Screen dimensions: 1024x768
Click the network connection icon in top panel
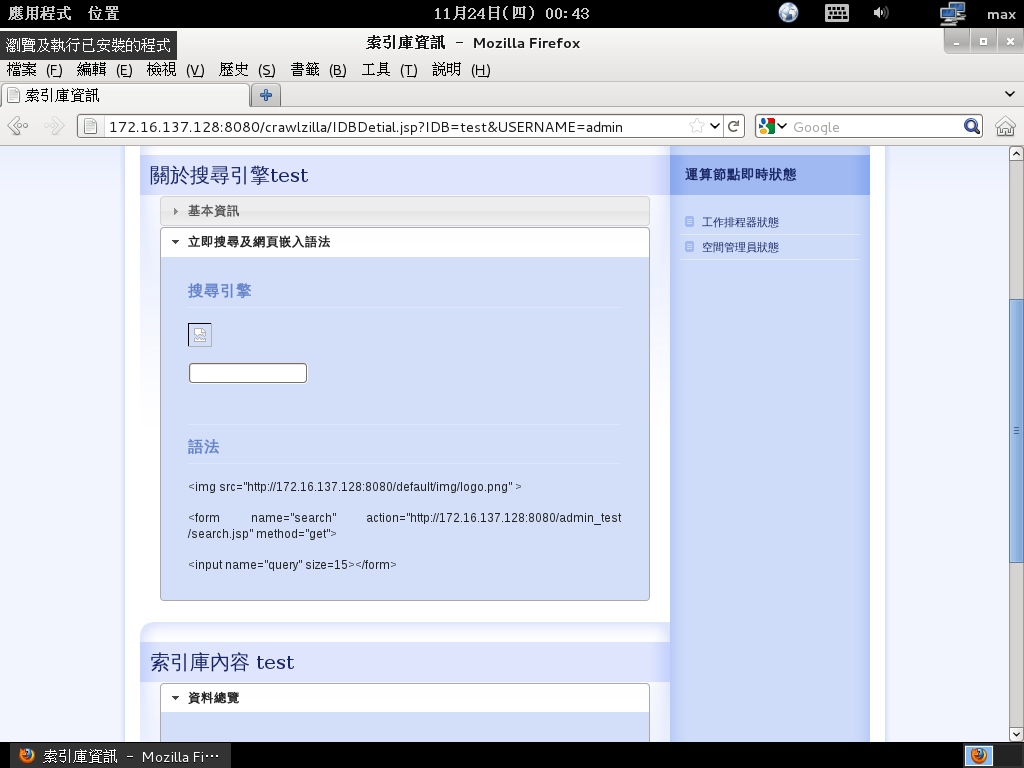click(952, 13)
